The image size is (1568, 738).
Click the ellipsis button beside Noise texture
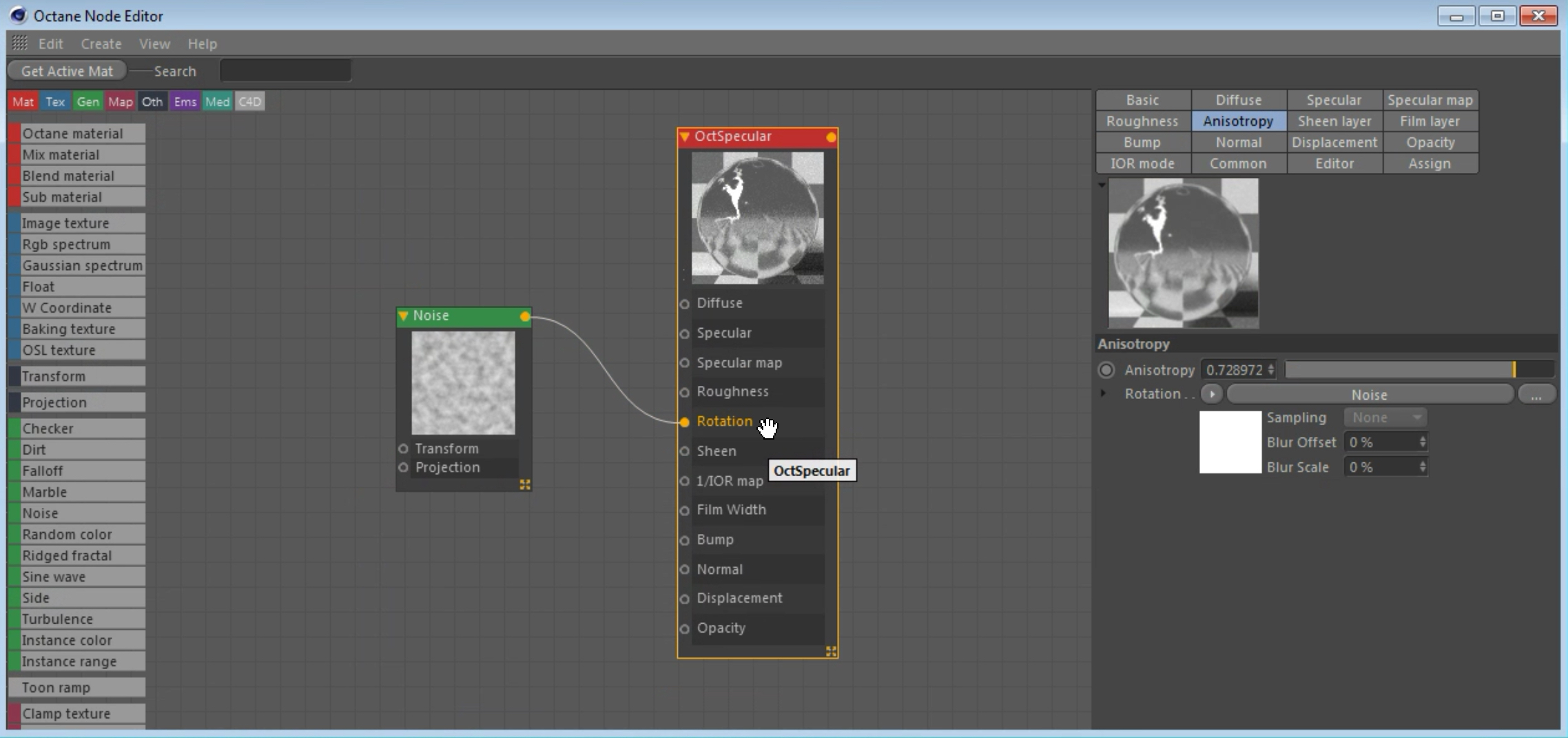coord(1536,395)
